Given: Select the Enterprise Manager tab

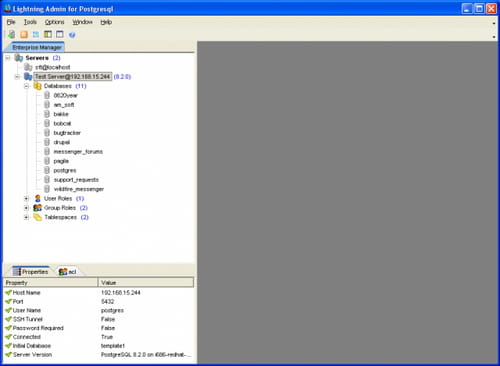Looking at the screenshot, I should 37,47.
